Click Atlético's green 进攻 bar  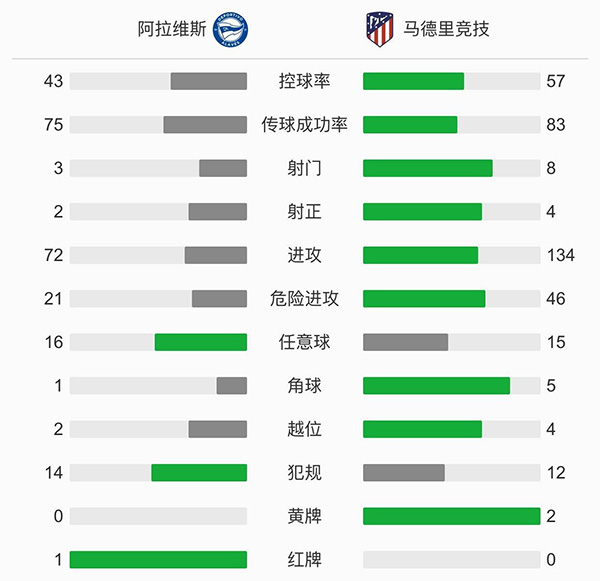click(x=420, y=255)
